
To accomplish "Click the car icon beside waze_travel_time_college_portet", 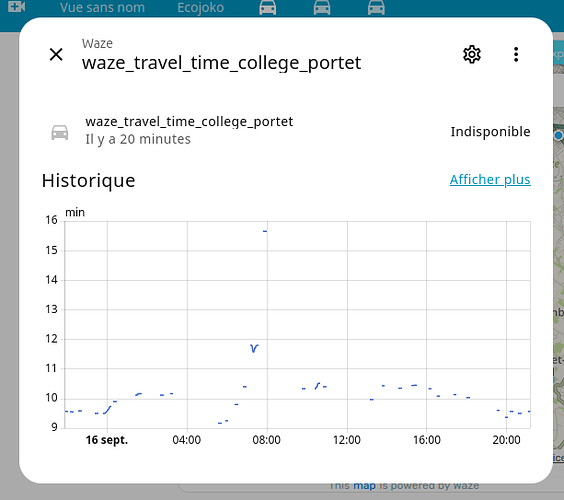I will 60,132.
